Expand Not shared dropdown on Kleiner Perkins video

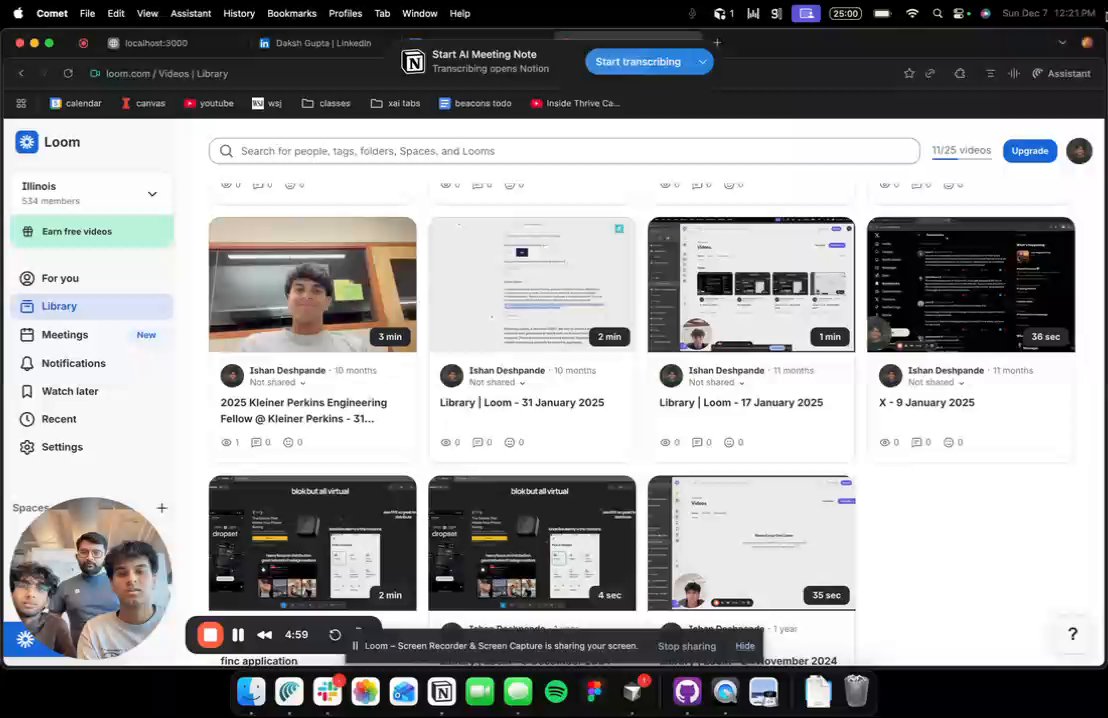(x=278, y=382)
